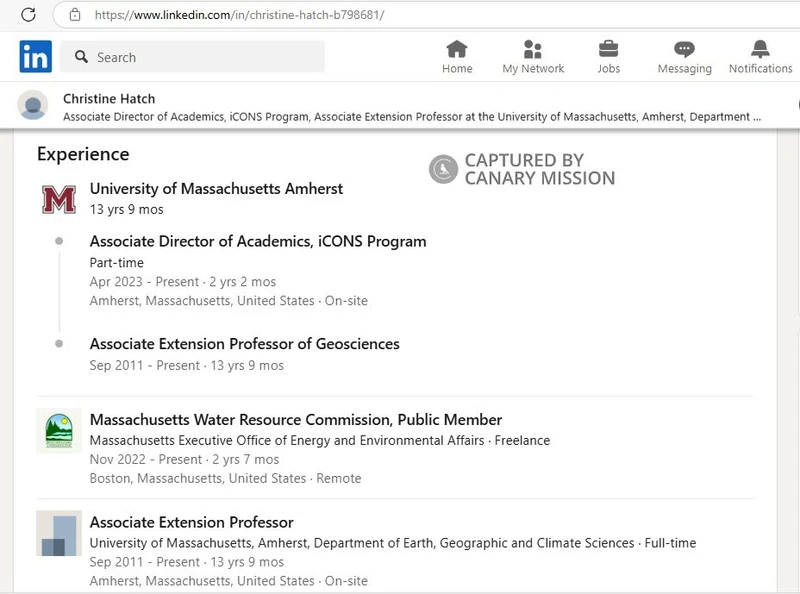Open the generic company placeholder logo
800x594 pixels.
[59, 533]
